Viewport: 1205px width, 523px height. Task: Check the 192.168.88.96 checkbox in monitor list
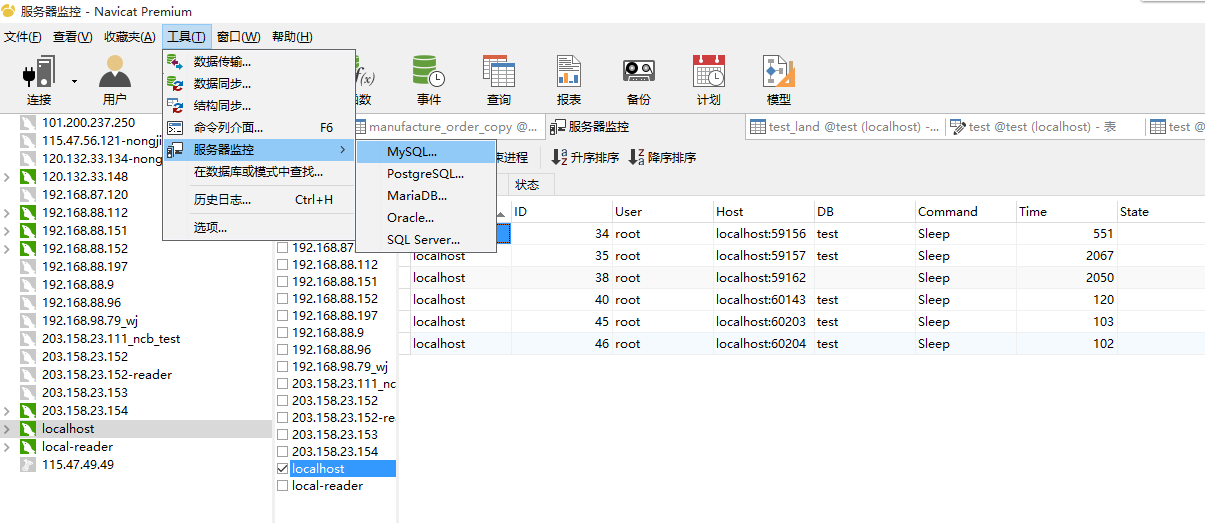(x=282, y=350)
